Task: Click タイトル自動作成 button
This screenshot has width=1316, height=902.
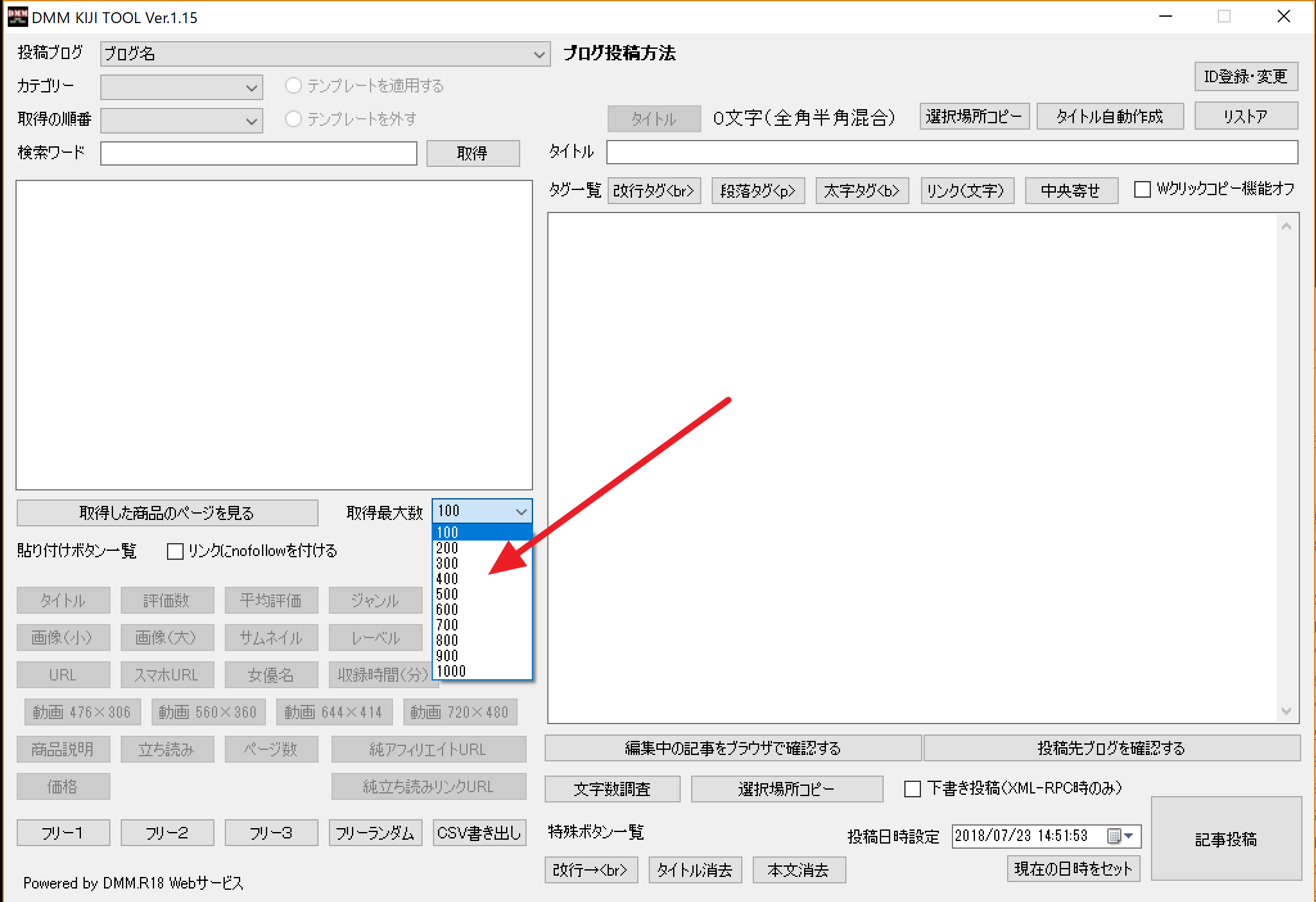Action: point(1110,117)
